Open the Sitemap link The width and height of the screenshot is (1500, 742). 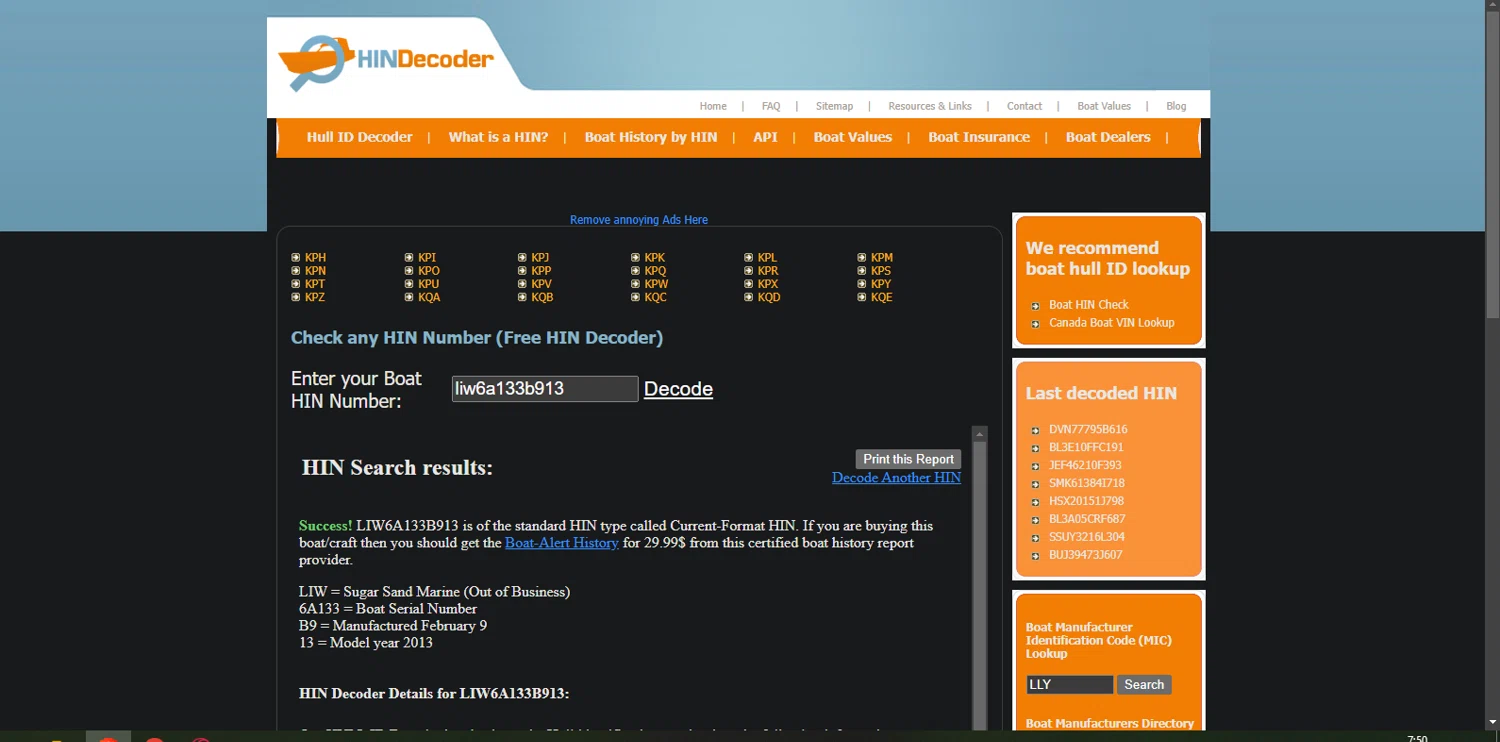[x=834, y=106]
